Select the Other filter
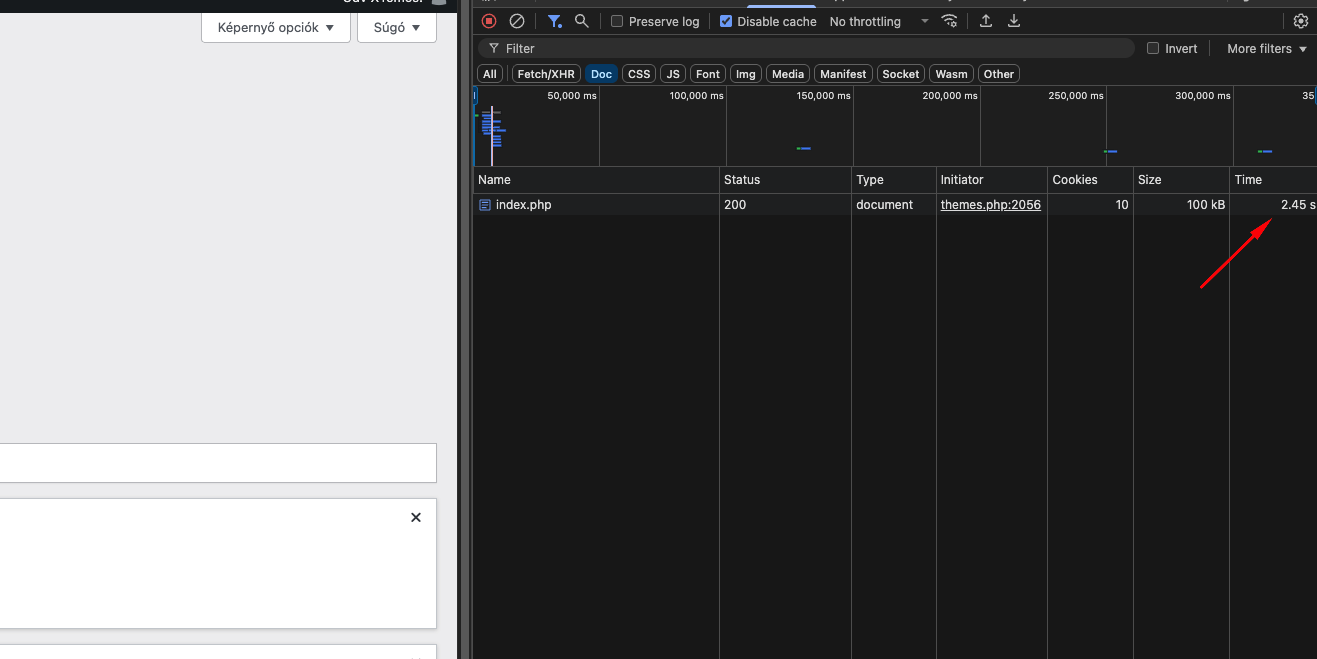1317x659 pixels. [x=998, y=74]
